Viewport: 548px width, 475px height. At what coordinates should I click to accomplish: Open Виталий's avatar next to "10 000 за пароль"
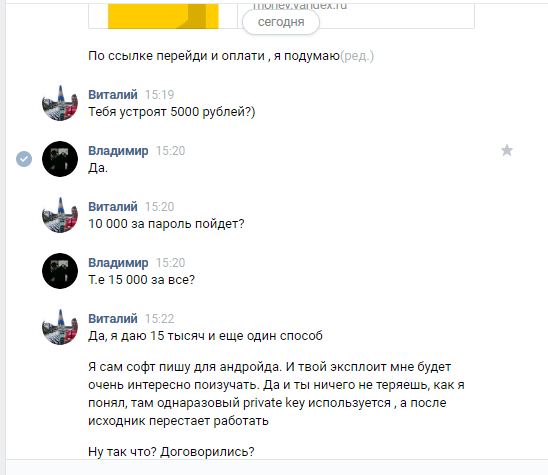pyautogui.click(x=60, y=215)
